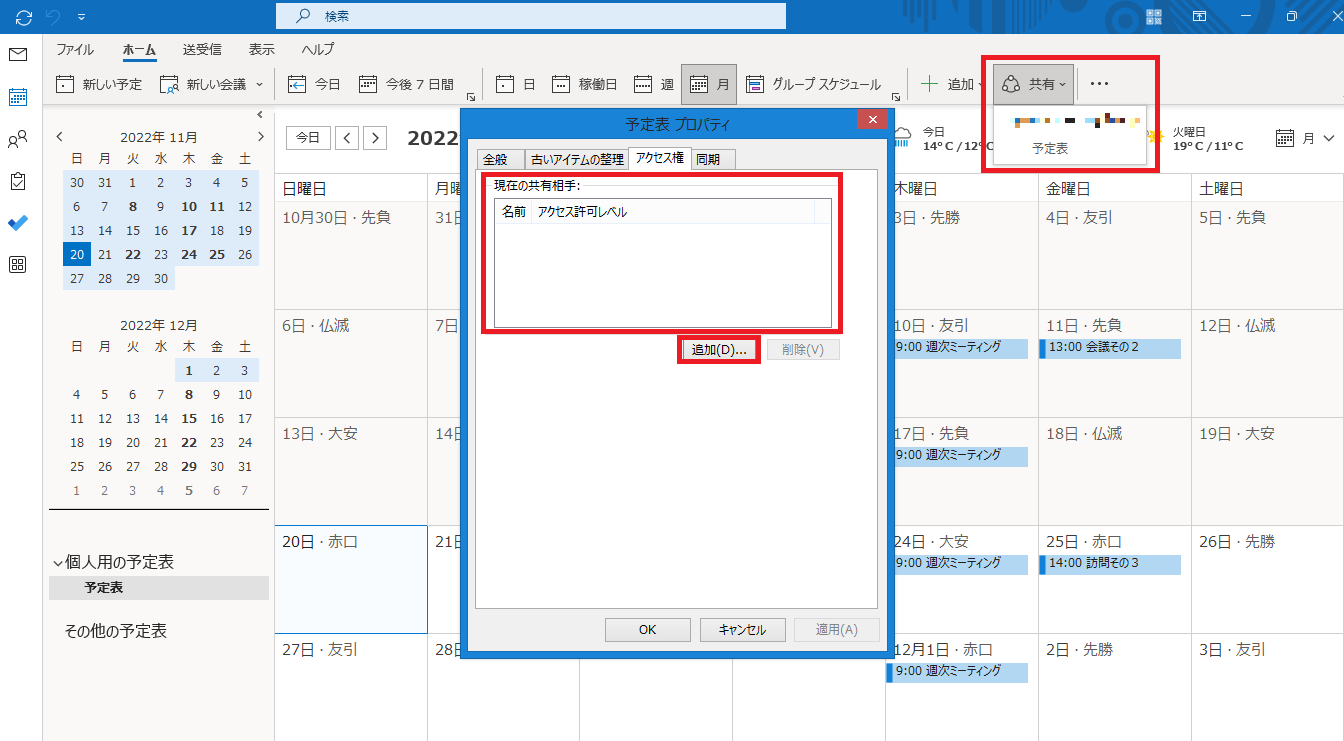1344x741 pixels.
Task: Open the 表示 ribbon tab
Action: pyautogui.click(x=262, y=49)
